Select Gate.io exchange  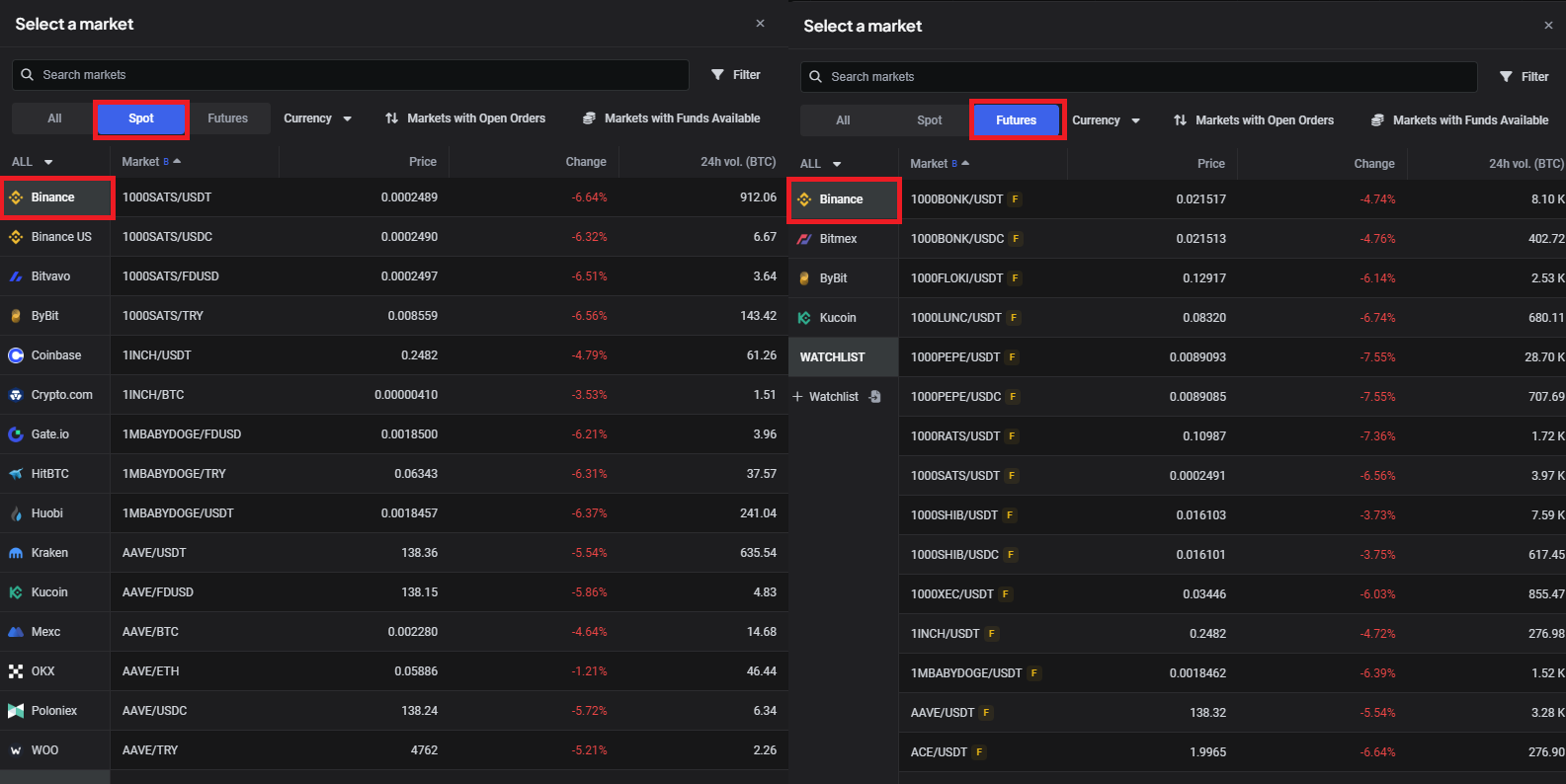click(x=54, y=434)
